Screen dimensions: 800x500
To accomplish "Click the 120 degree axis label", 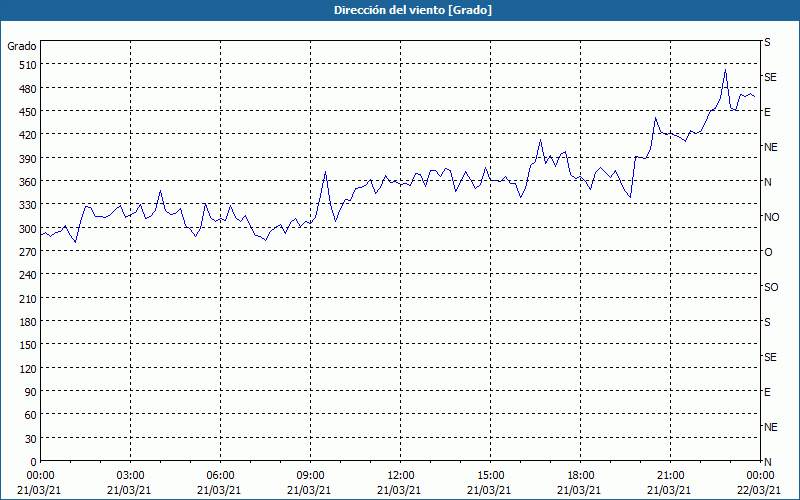I will 28,369.
